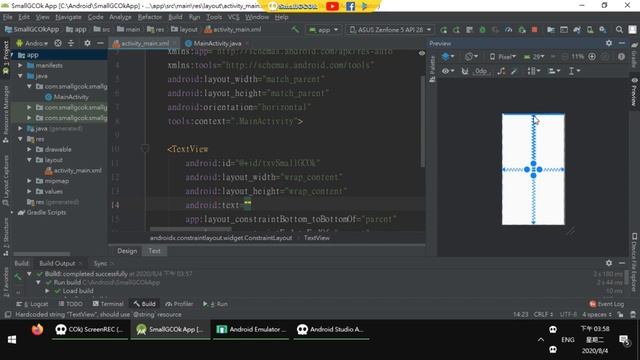
Task: Expand the mipmap folder
Action: point(29,181)
